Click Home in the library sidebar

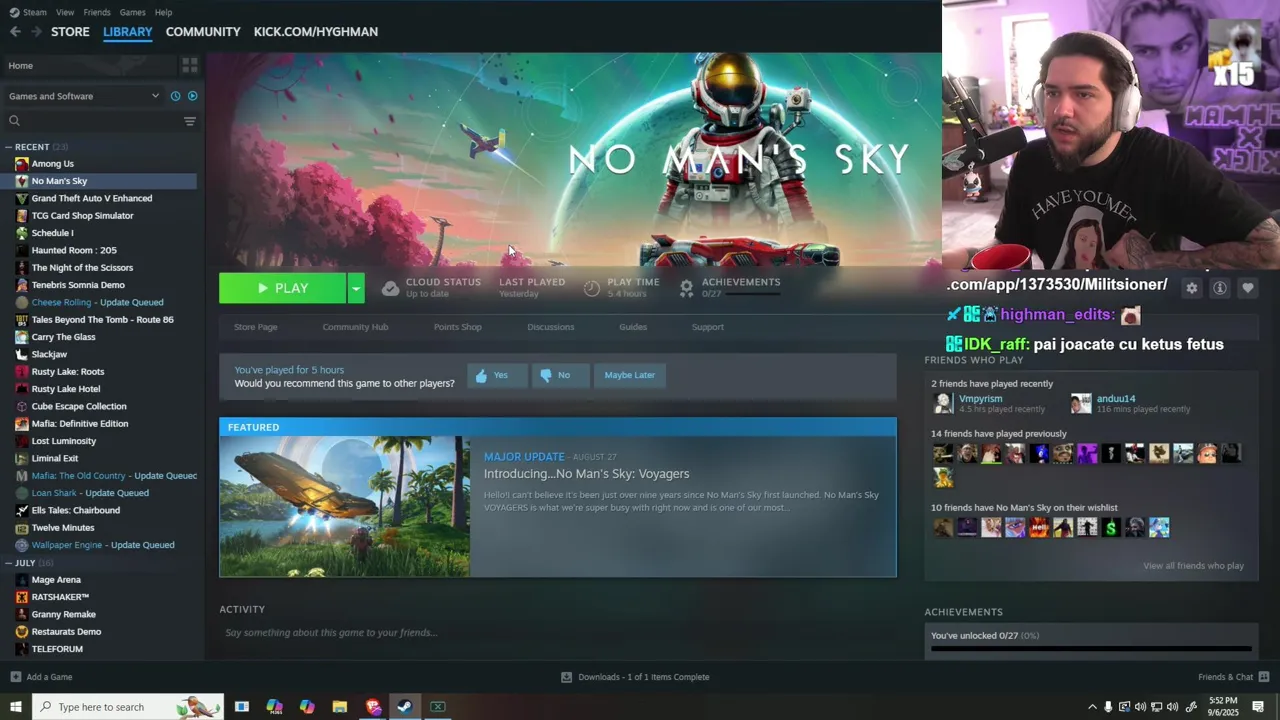[20, 66]
